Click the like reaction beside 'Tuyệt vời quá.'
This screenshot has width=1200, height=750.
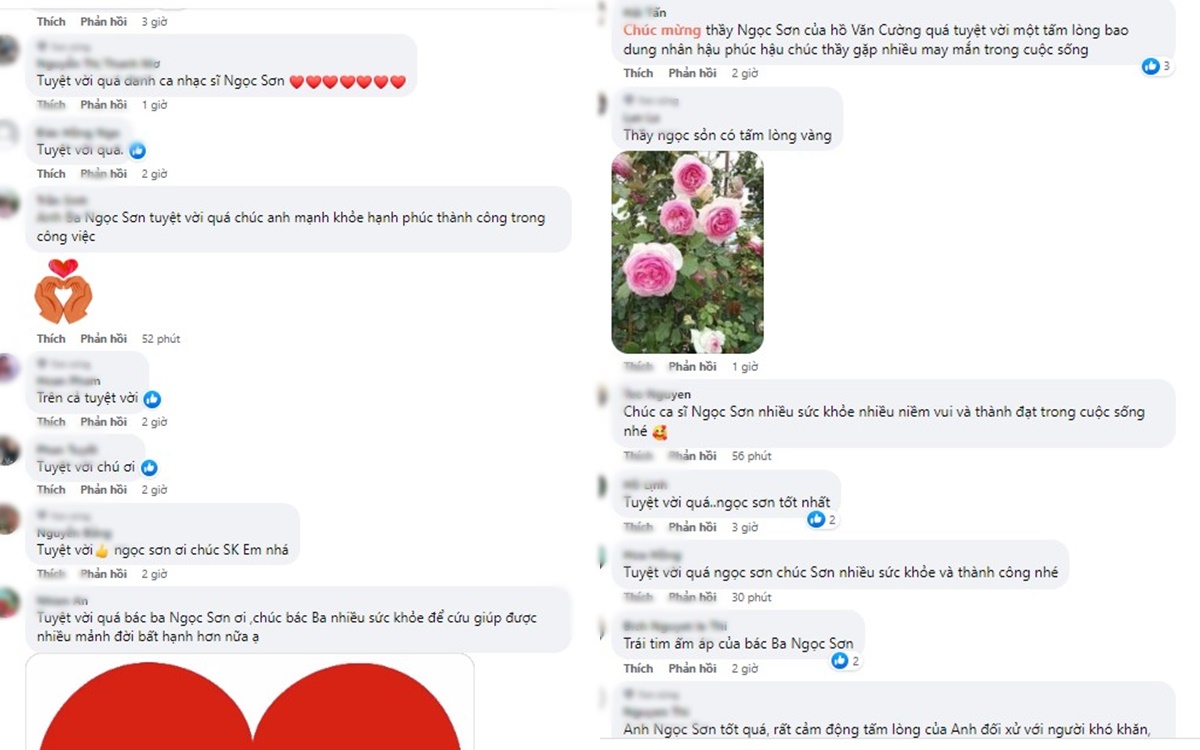tap(137, 150)
